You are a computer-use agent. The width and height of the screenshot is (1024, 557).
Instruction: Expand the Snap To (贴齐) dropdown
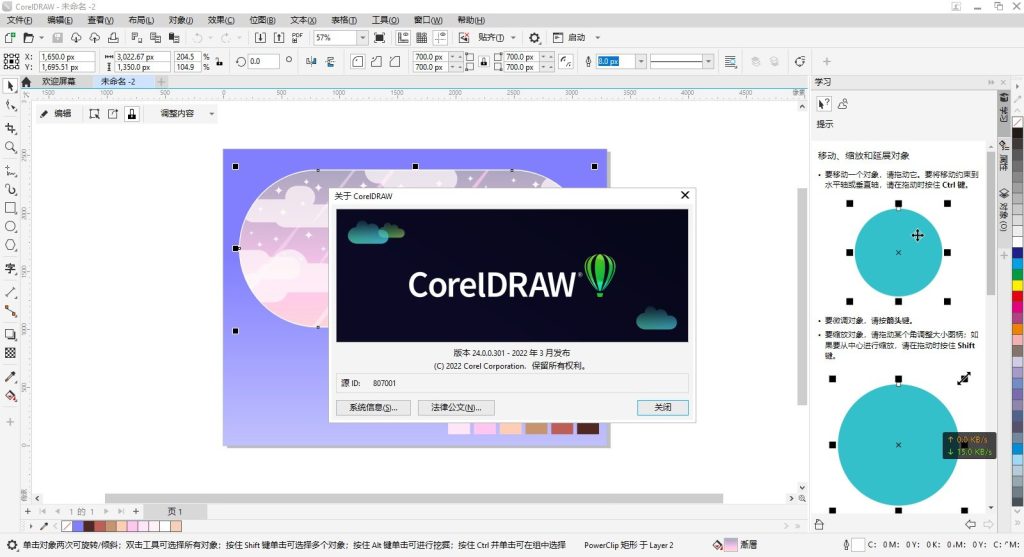(513, 38)
